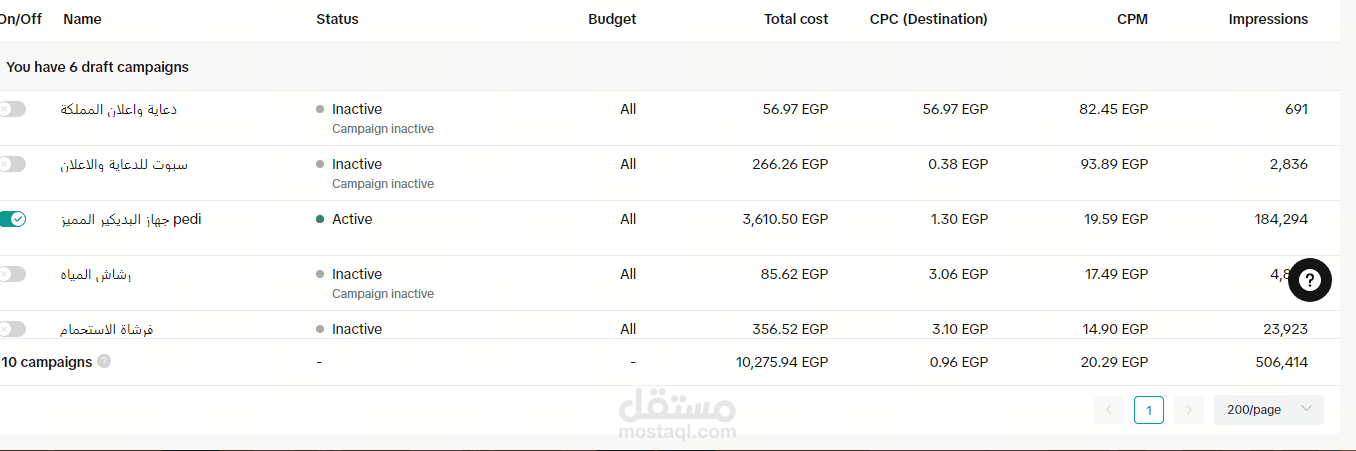Image resolution: width=1356 pixels, height=451 pixels.
Task: Go to previous page arrow
Action: point(1108,410)
